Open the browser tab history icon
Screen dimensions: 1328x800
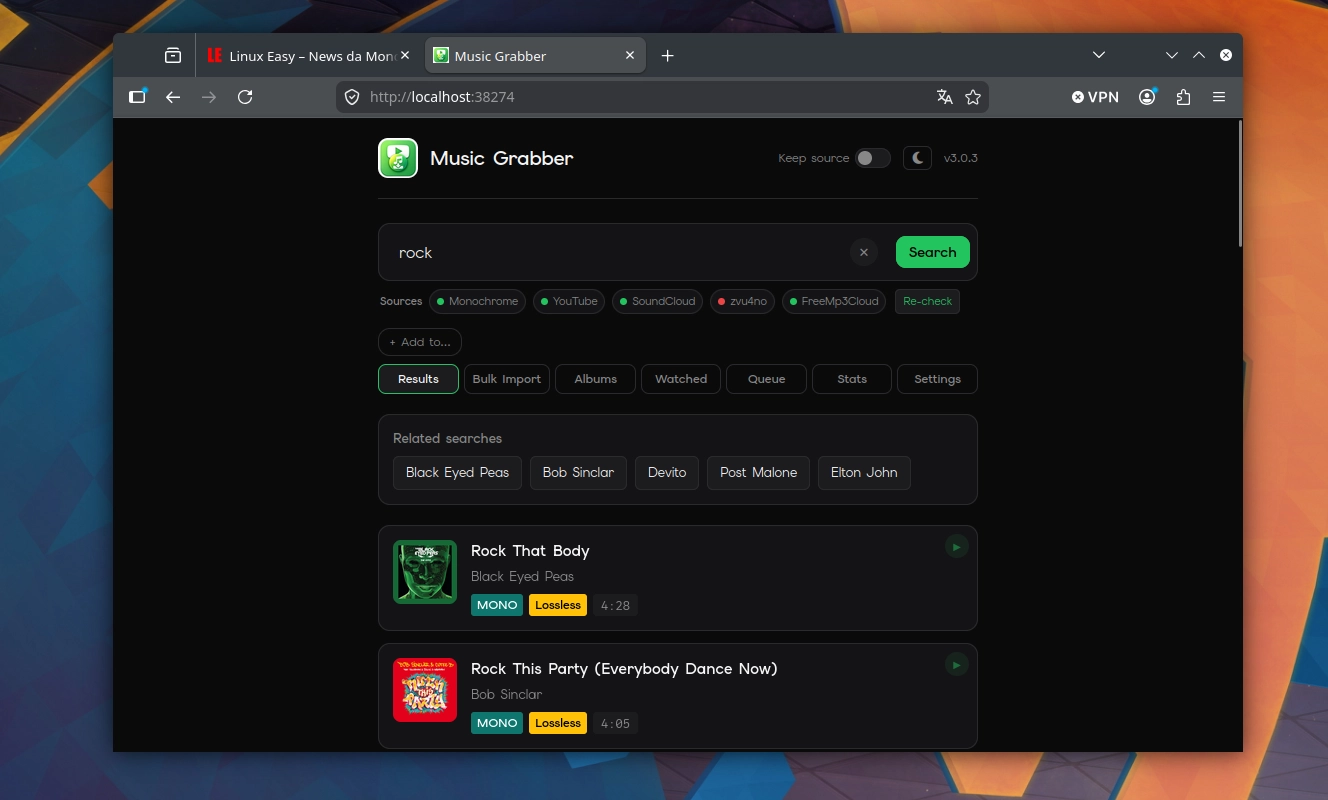173,56
